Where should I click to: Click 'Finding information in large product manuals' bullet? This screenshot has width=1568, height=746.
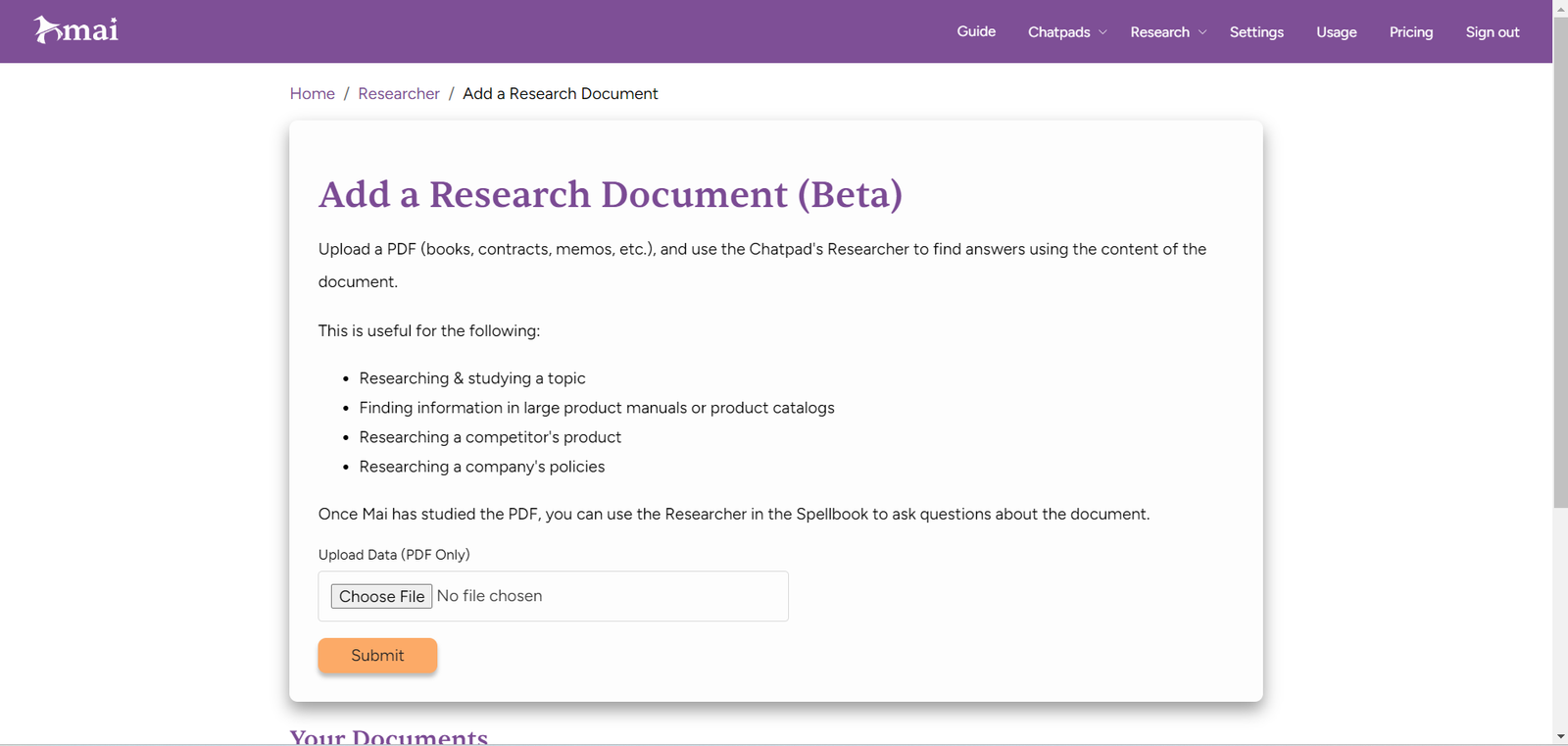pyautogui.click(x=597, y=408)
